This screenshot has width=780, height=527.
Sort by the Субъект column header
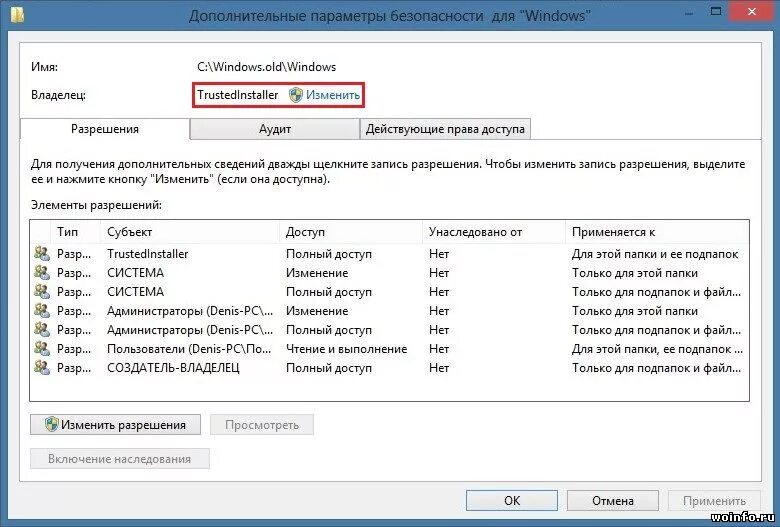190,232
